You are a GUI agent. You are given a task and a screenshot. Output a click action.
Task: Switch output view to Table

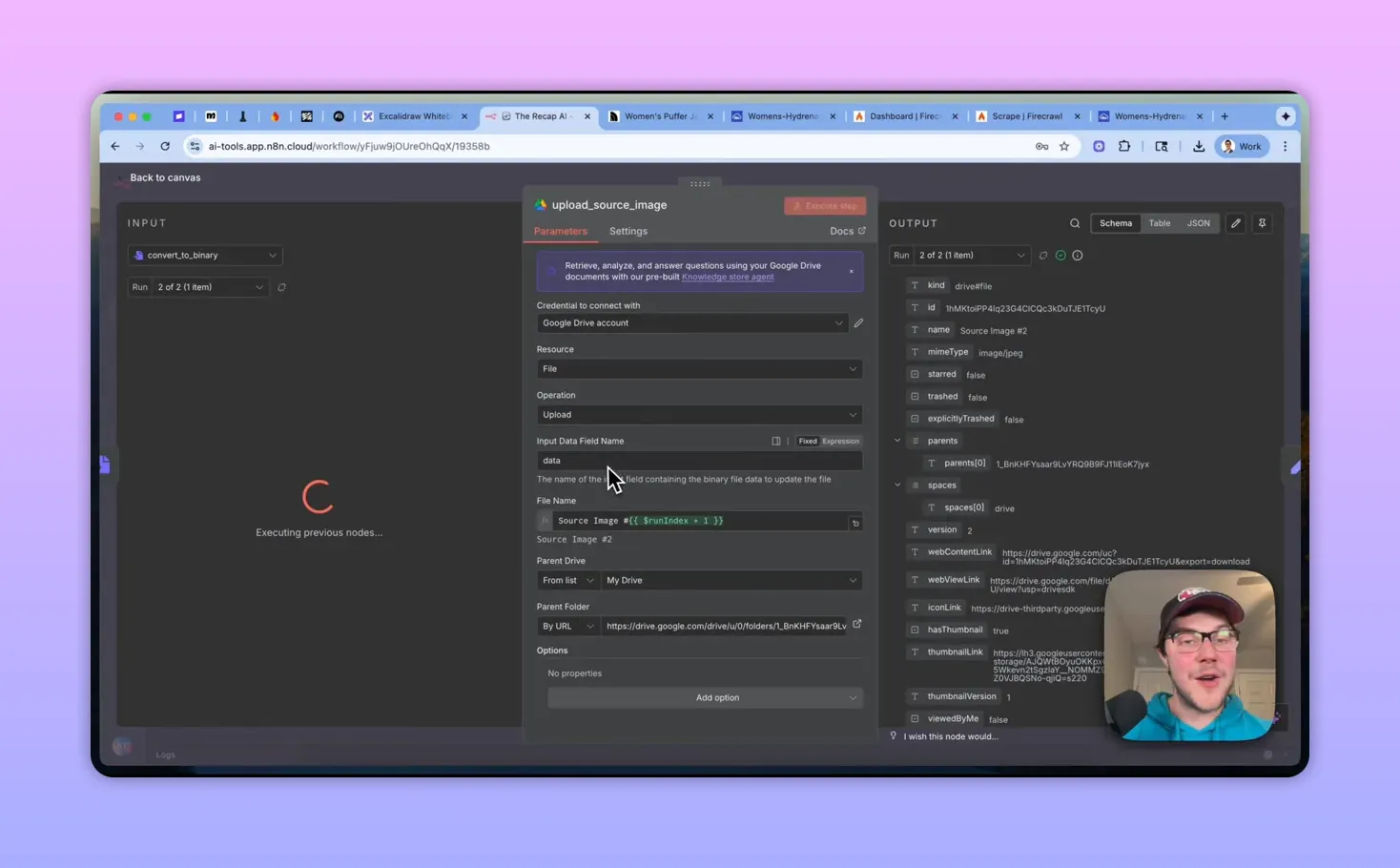click(1159, 223)
